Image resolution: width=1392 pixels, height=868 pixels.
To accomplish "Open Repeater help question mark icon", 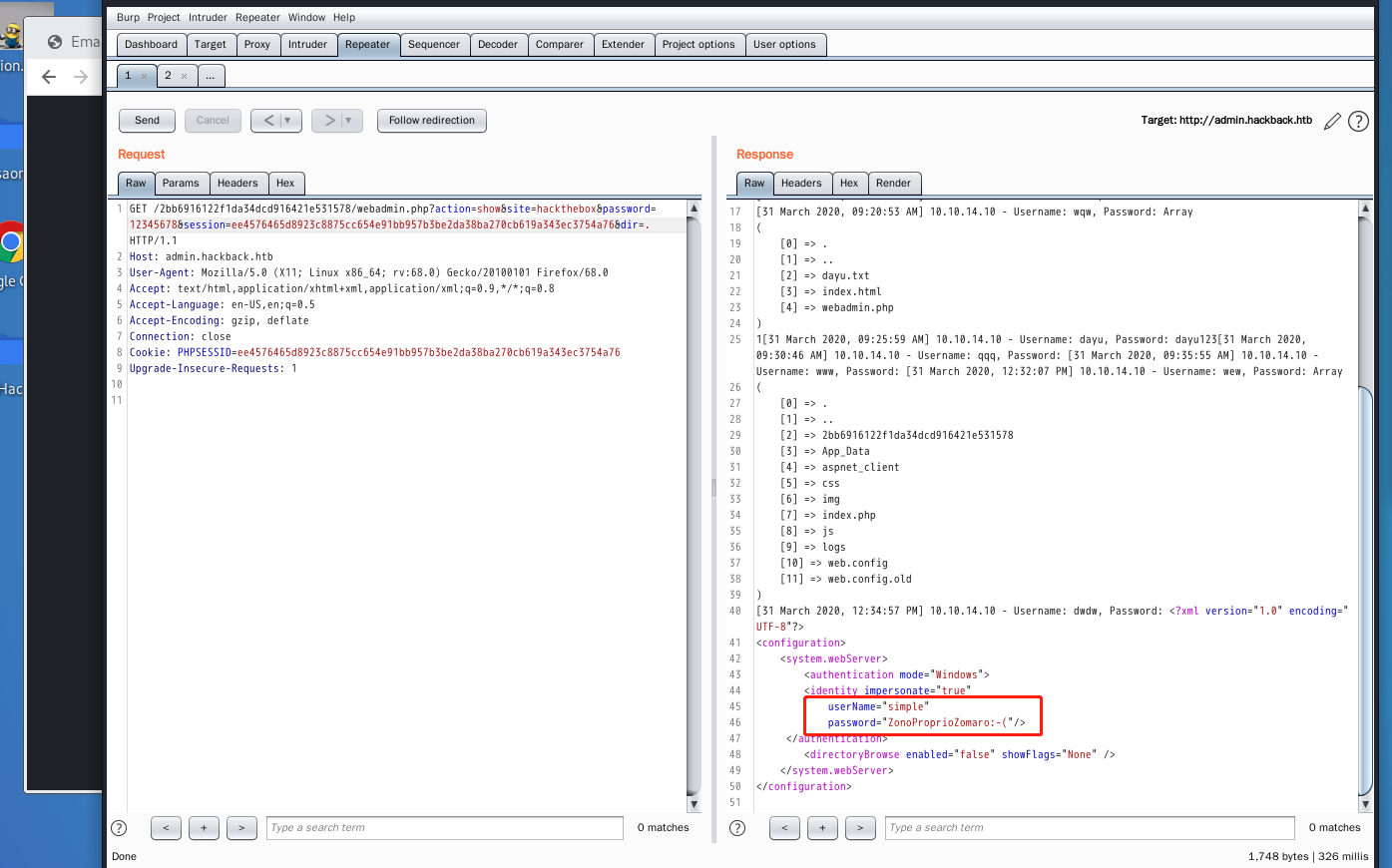I will coord(1358,121).
